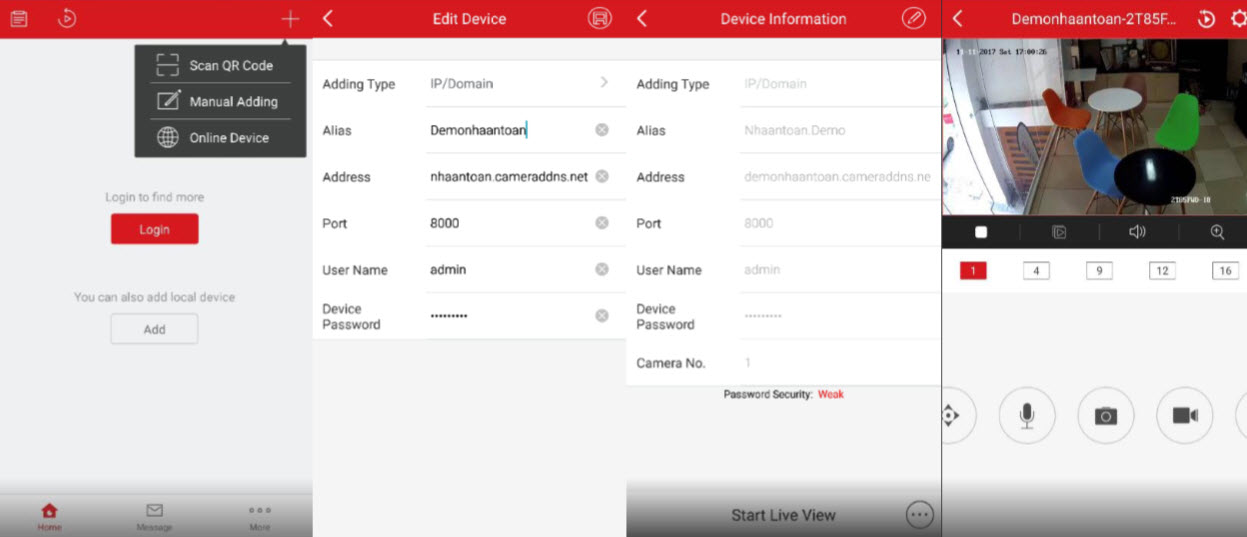Save device using the save icon
The width and height of the screenshot is (1247, 537).
click(599, 19)
